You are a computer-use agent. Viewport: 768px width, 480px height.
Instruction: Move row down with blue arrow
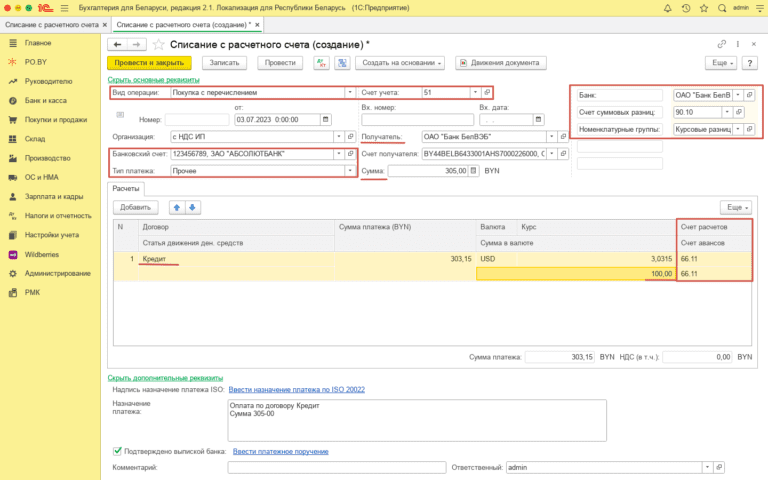coord(193,207)
